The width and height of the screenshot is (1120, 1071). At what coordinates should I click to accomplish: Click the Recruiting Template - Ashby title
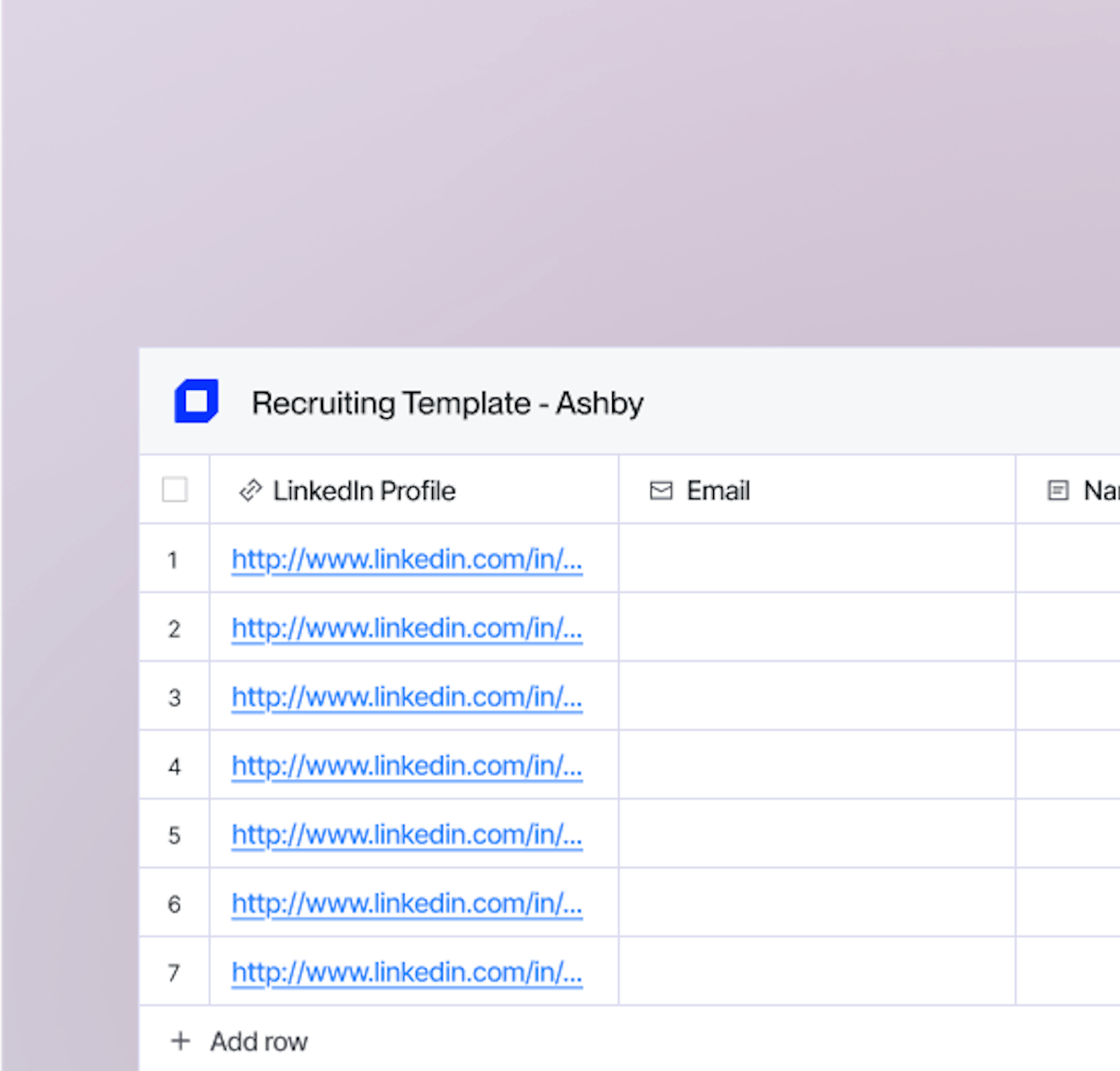tap(448, 403)
